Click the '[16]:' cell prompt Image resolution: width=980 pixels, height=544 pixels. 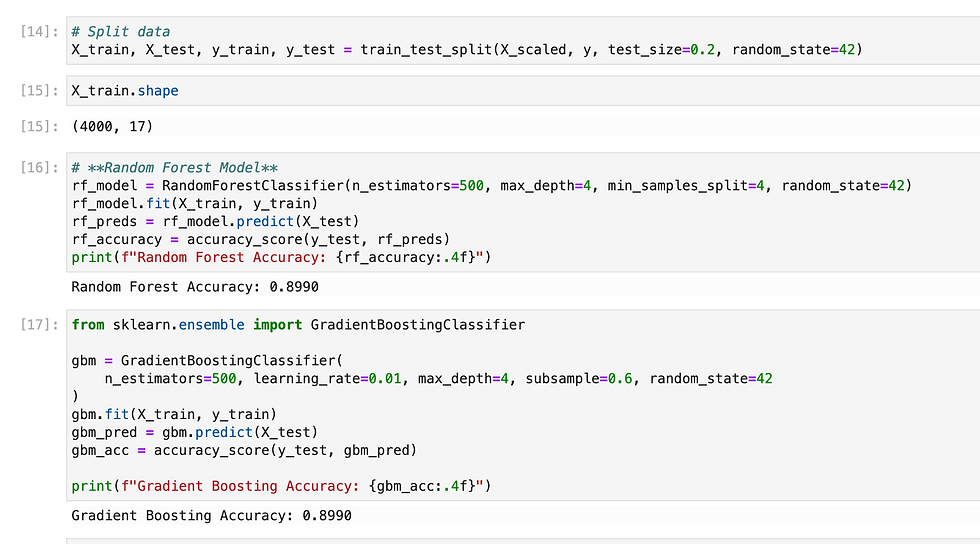click(39, 168)
